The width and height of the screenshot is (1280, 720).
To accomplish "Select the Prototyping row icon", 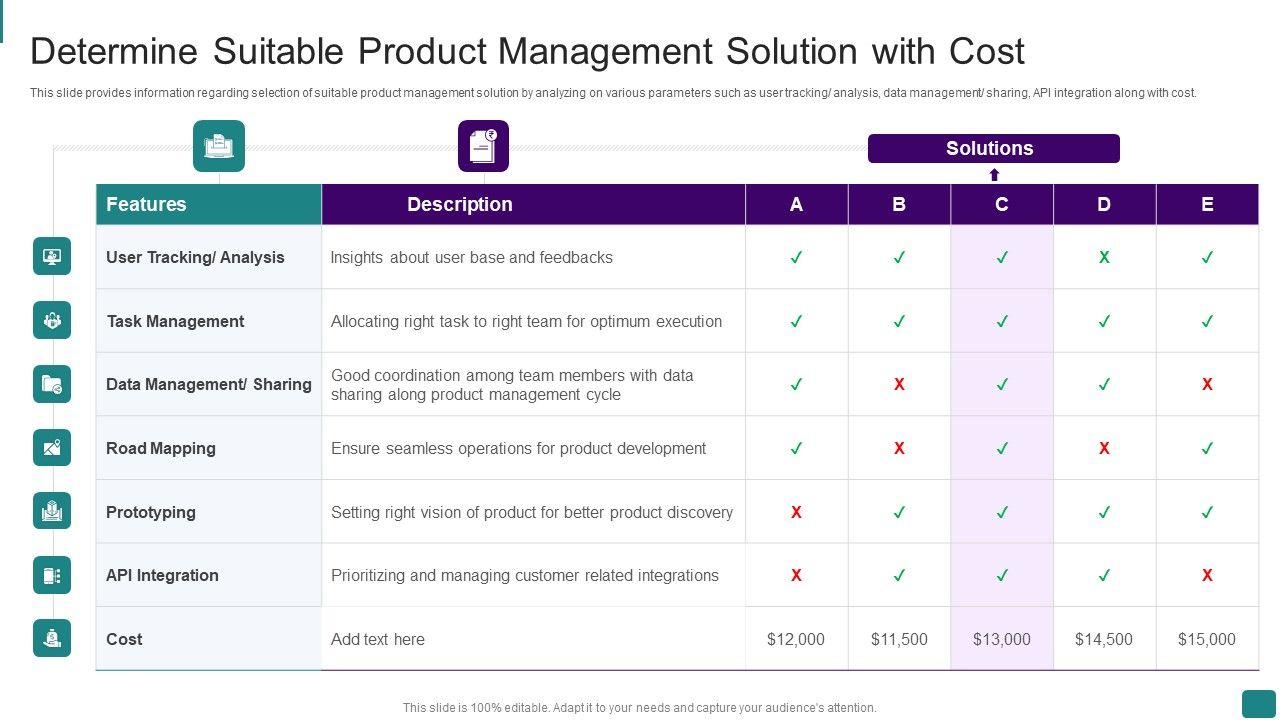I will click(52, 511).
